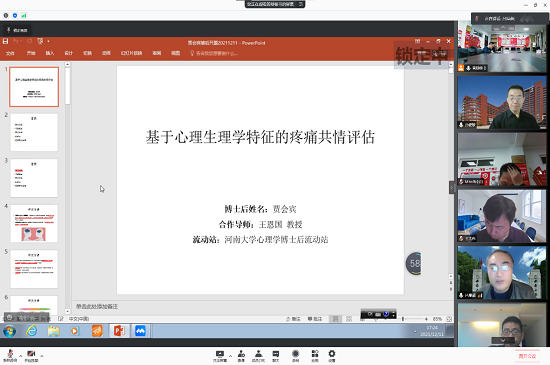
Task: Open the invite participants icon
Action: tap(241, 356)
